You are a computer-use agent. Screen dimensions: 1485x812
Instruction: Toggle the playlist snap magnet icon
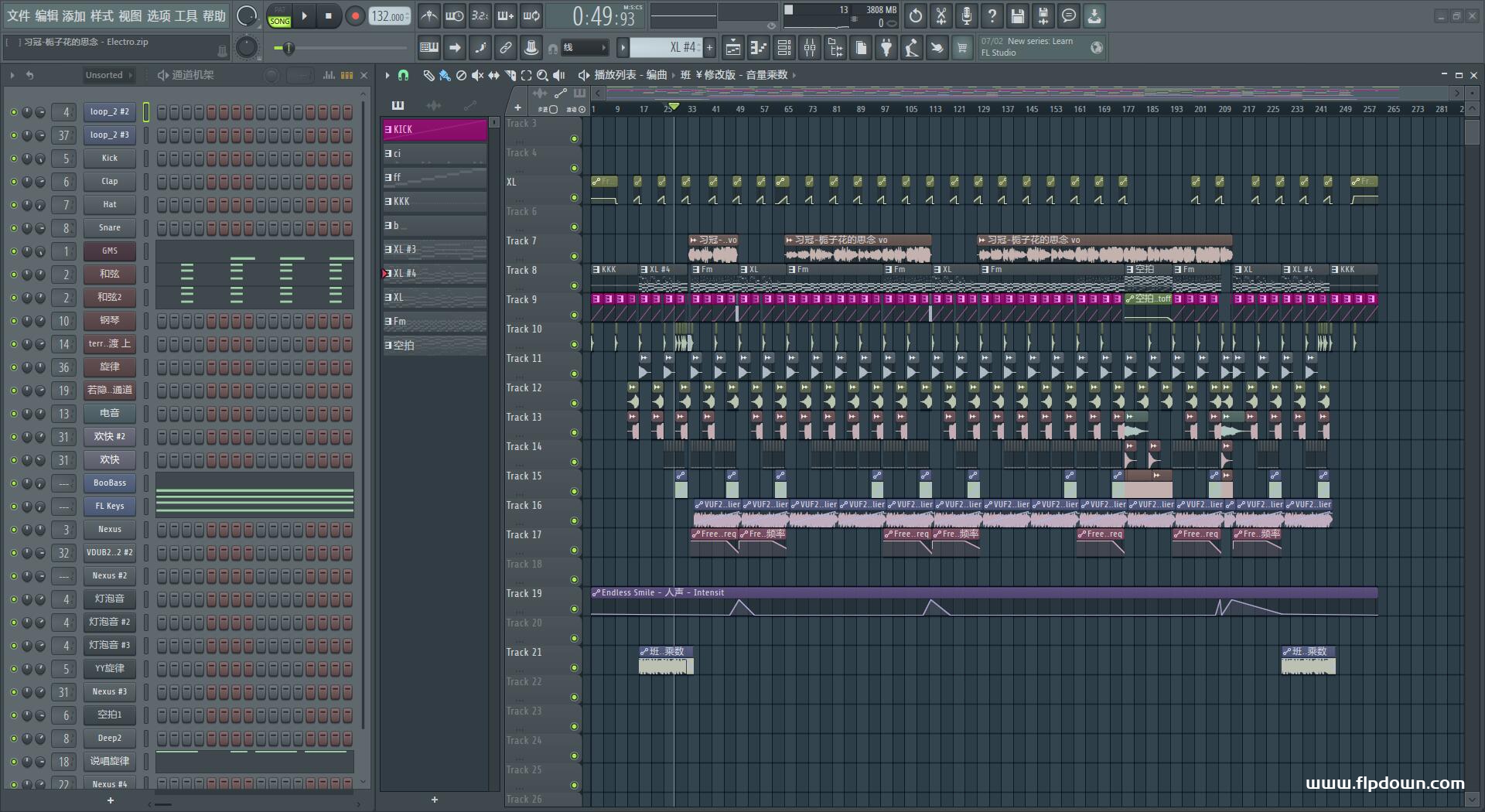click(x=403, y=75)
